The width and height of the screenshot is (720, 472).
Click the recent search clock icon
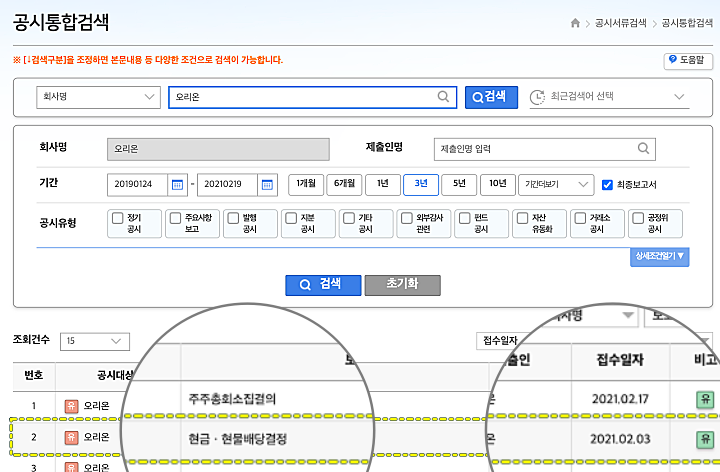pos(537,97)
